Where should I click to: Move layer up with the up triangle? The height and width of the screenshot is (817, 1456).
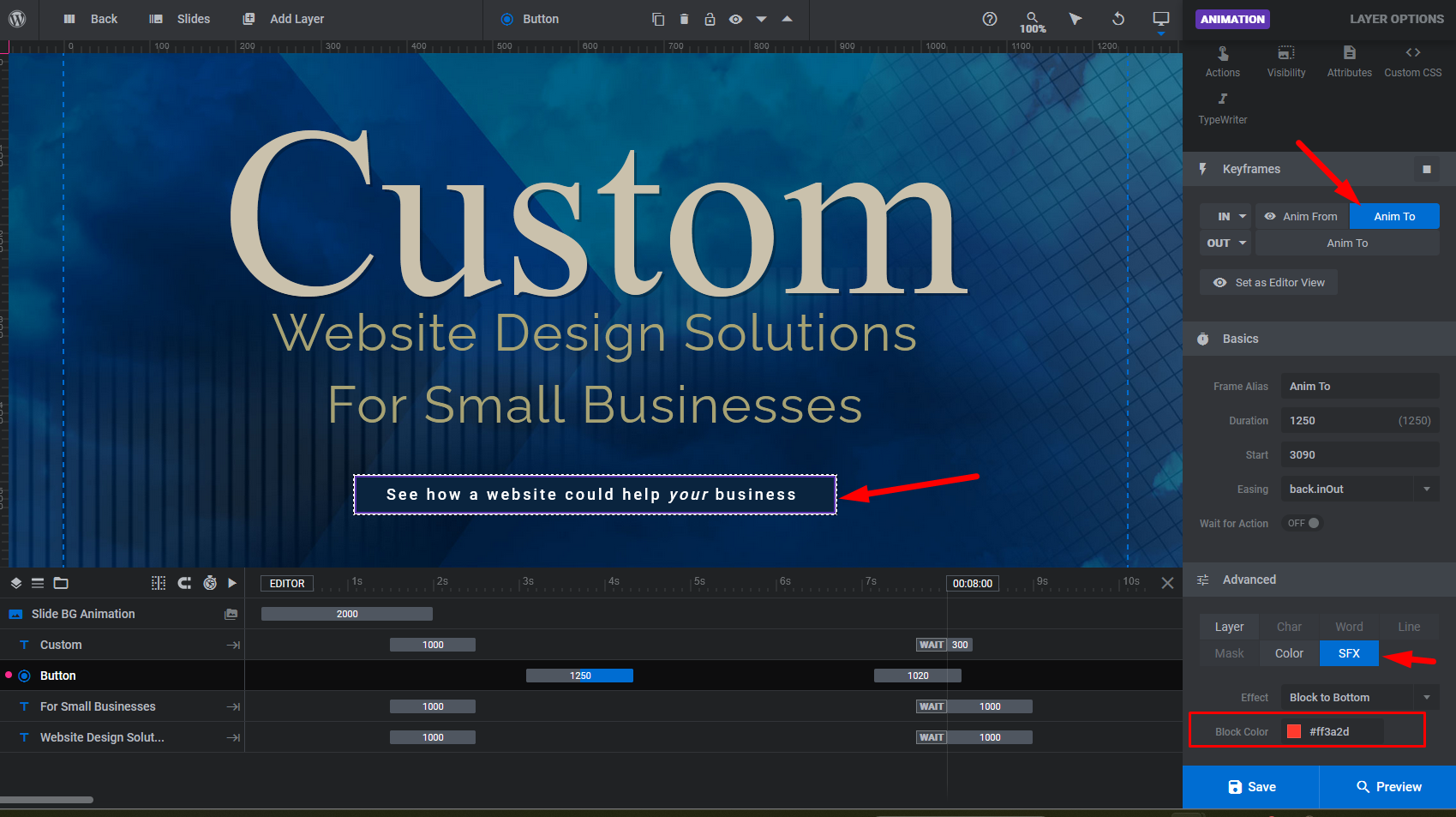click(787, 19)
